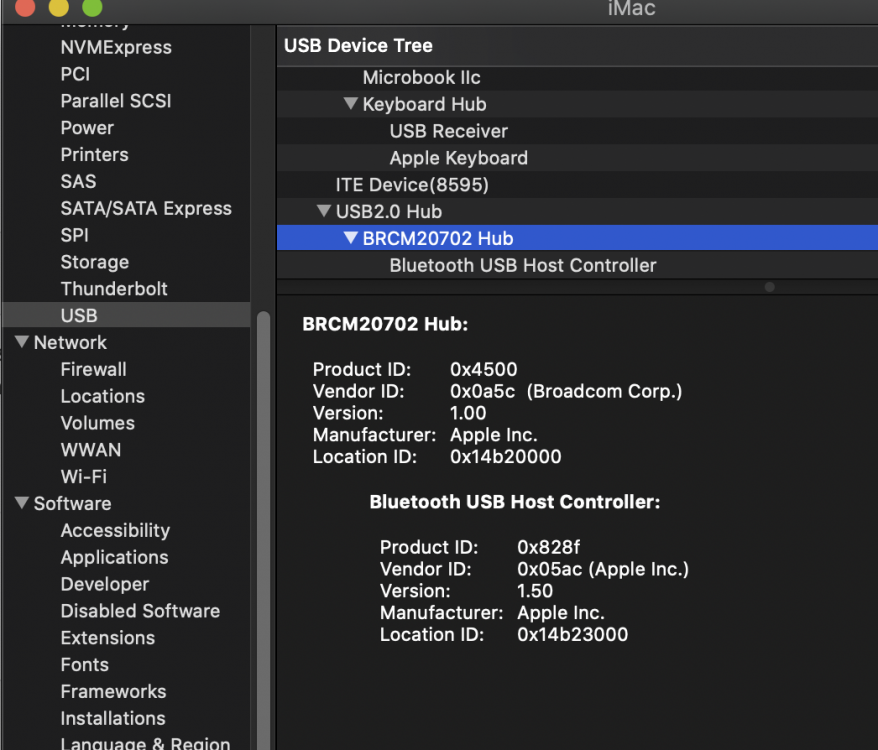Select Frameworks under Software
This screenshot has width=878, height=750.
click(x=113, y=692)
